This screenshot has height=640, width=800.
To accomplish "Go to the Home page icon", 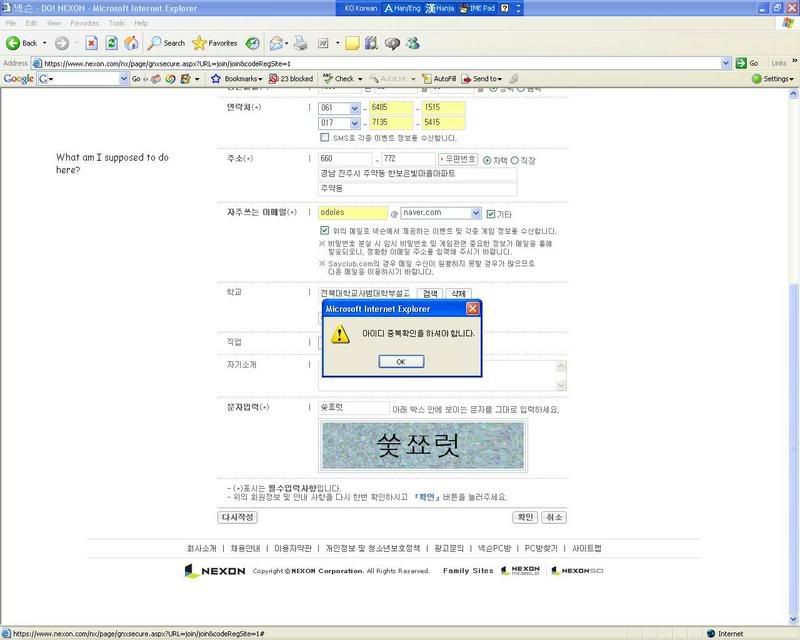I will (131, 43).
